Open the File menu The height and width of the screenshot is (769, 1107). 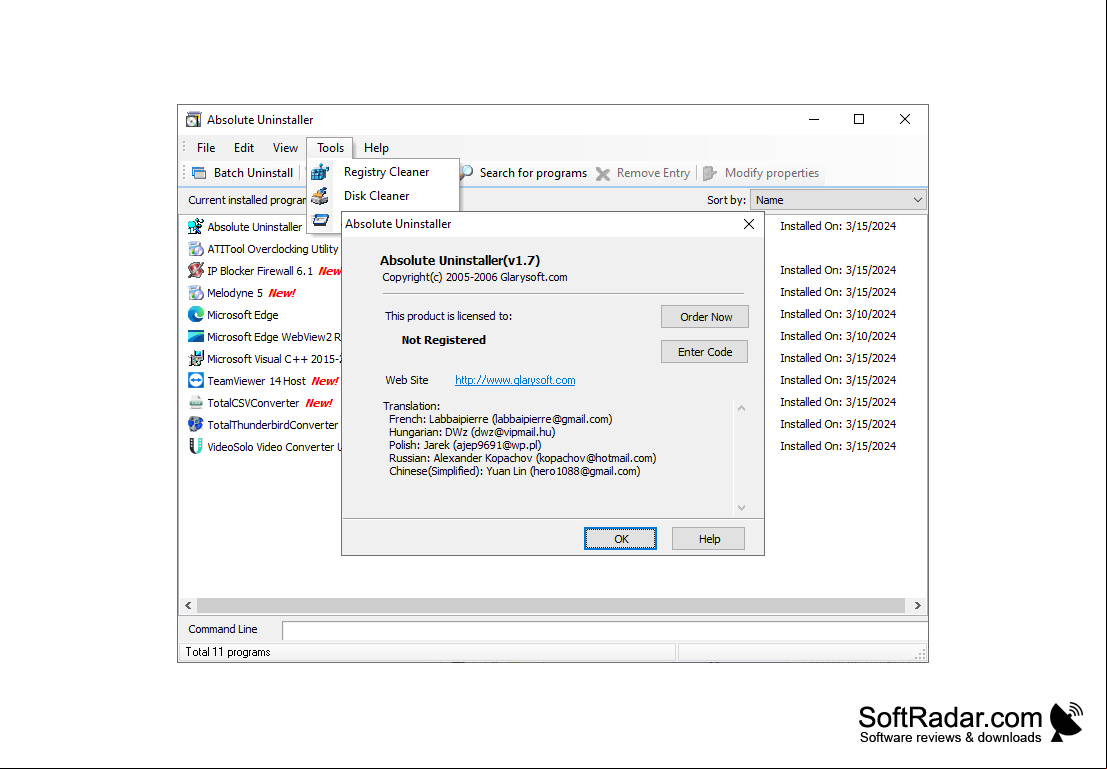pos(206,148)
